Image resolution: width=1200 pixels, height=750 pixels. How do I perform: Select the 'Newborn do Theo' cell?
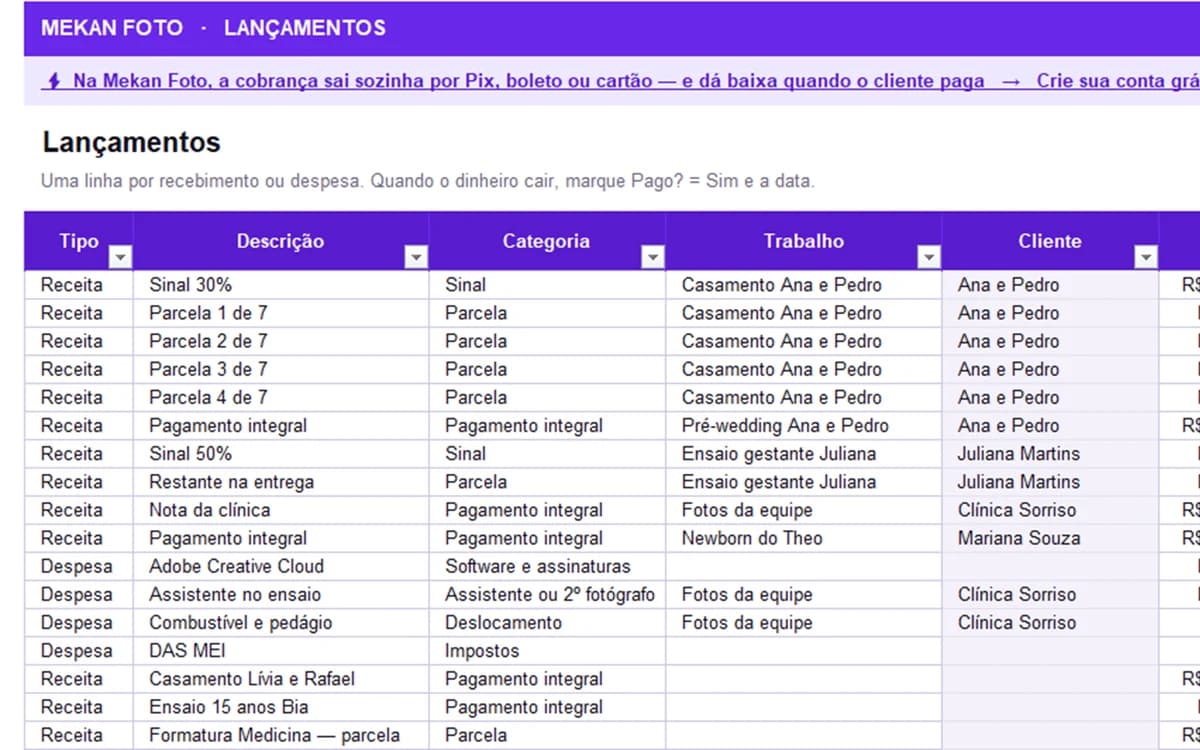(x=804, y=538)
